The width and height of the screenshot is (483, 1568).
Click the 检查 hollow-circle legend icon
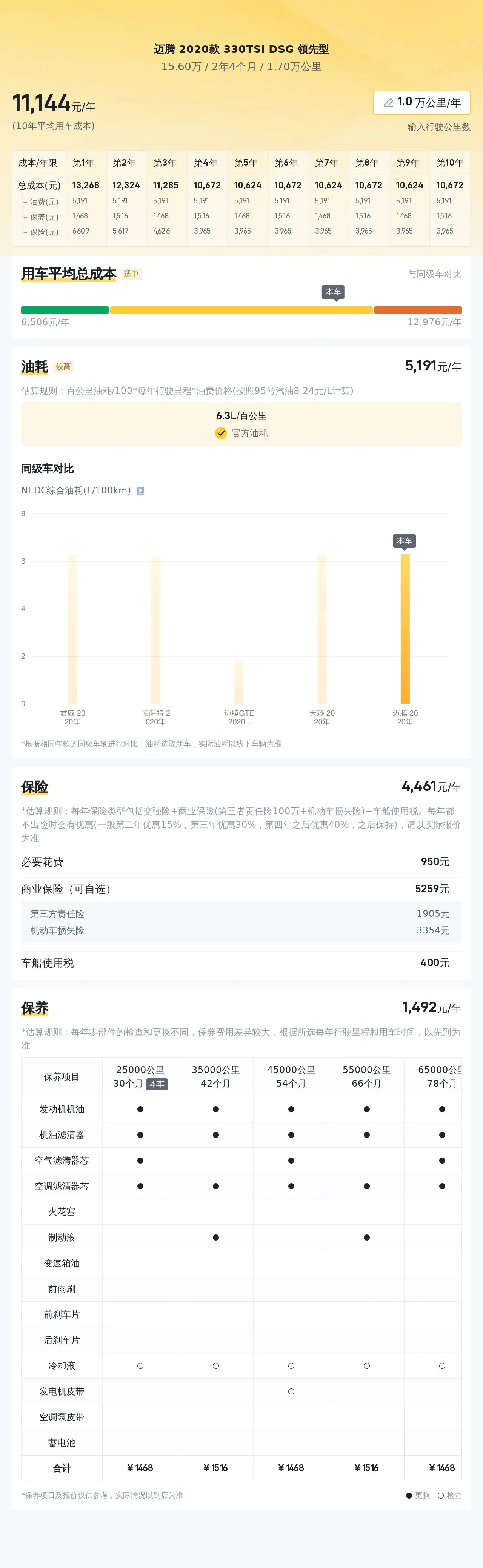pos(440,1496)
